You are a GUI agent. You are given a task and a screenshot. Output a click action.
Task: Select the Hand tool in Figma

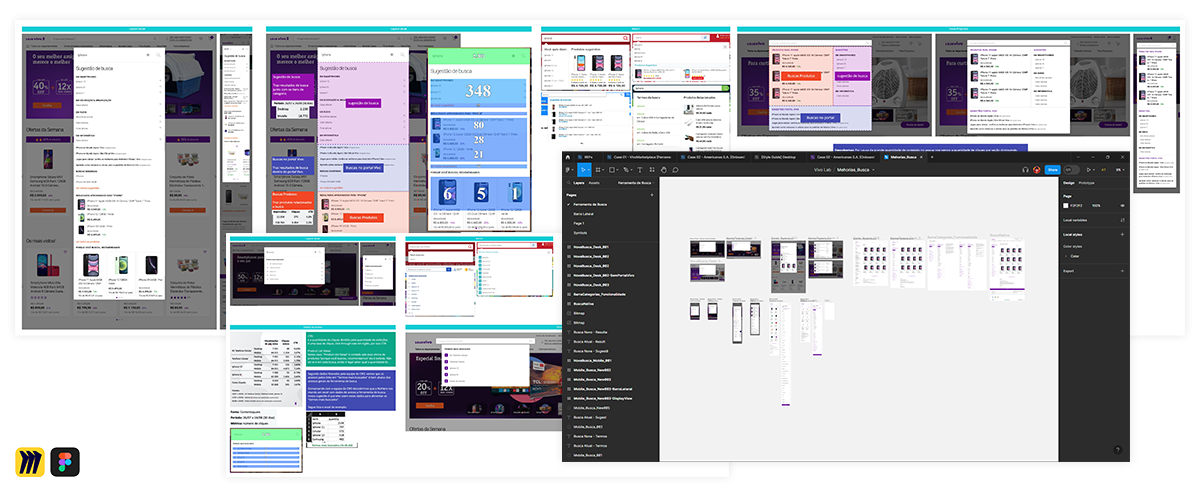(664, 170)
